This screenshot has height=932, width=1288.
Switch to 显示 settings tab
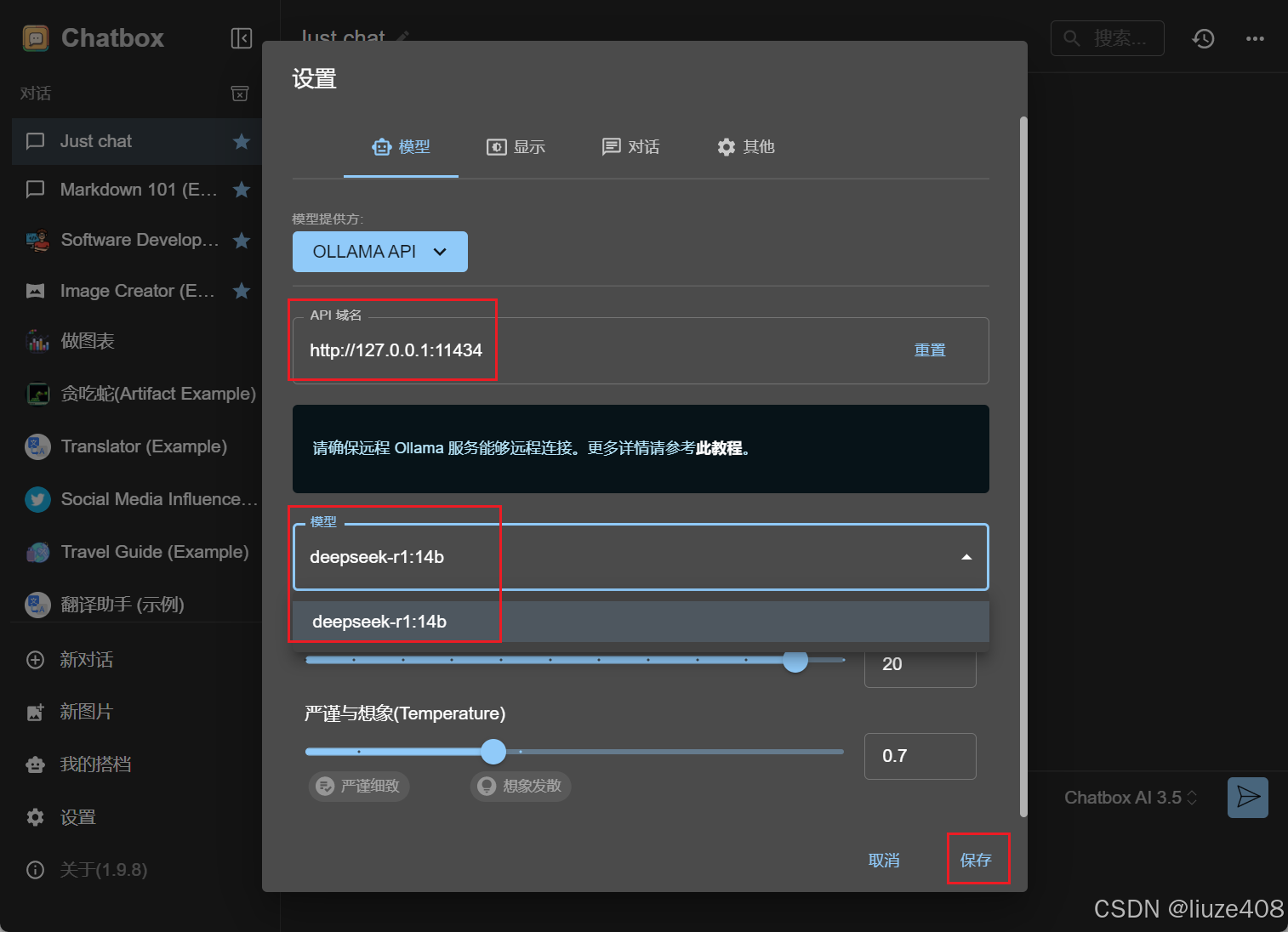pyautogui.click(x=516, y=147)
